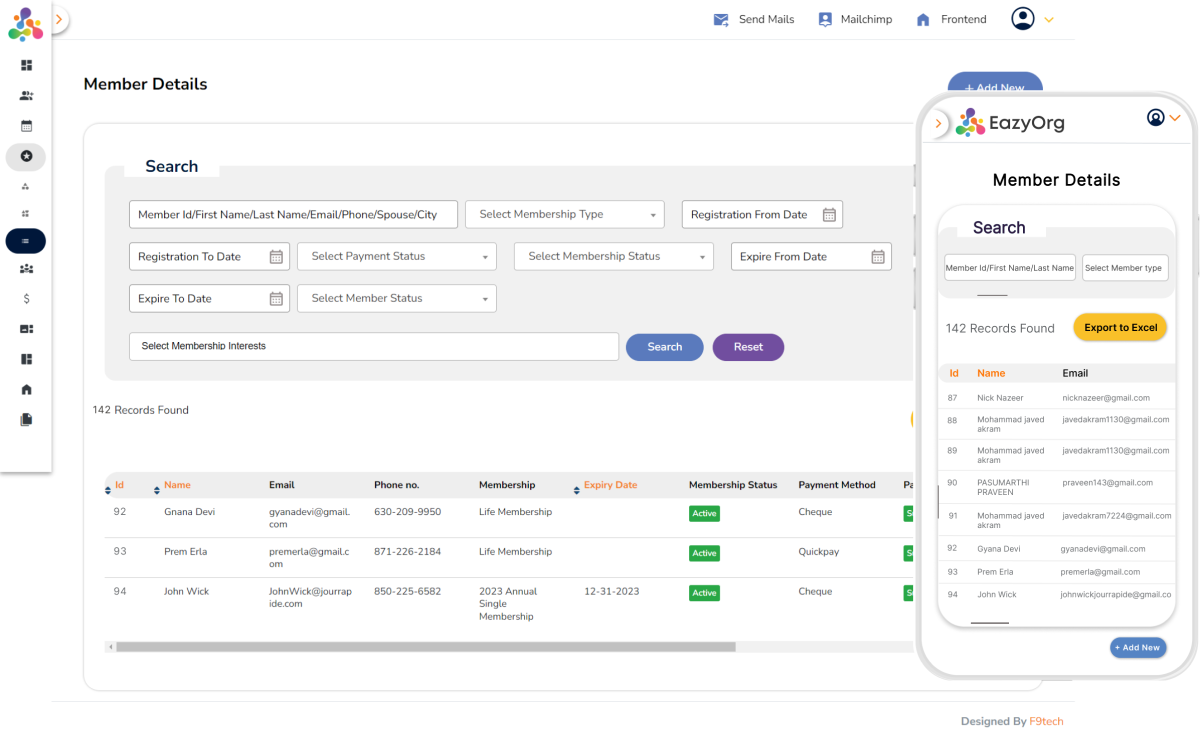Open the dashboard icon in the sidebar
Viewport: 1200px width, 741px height.
click(x=26, y=65)
